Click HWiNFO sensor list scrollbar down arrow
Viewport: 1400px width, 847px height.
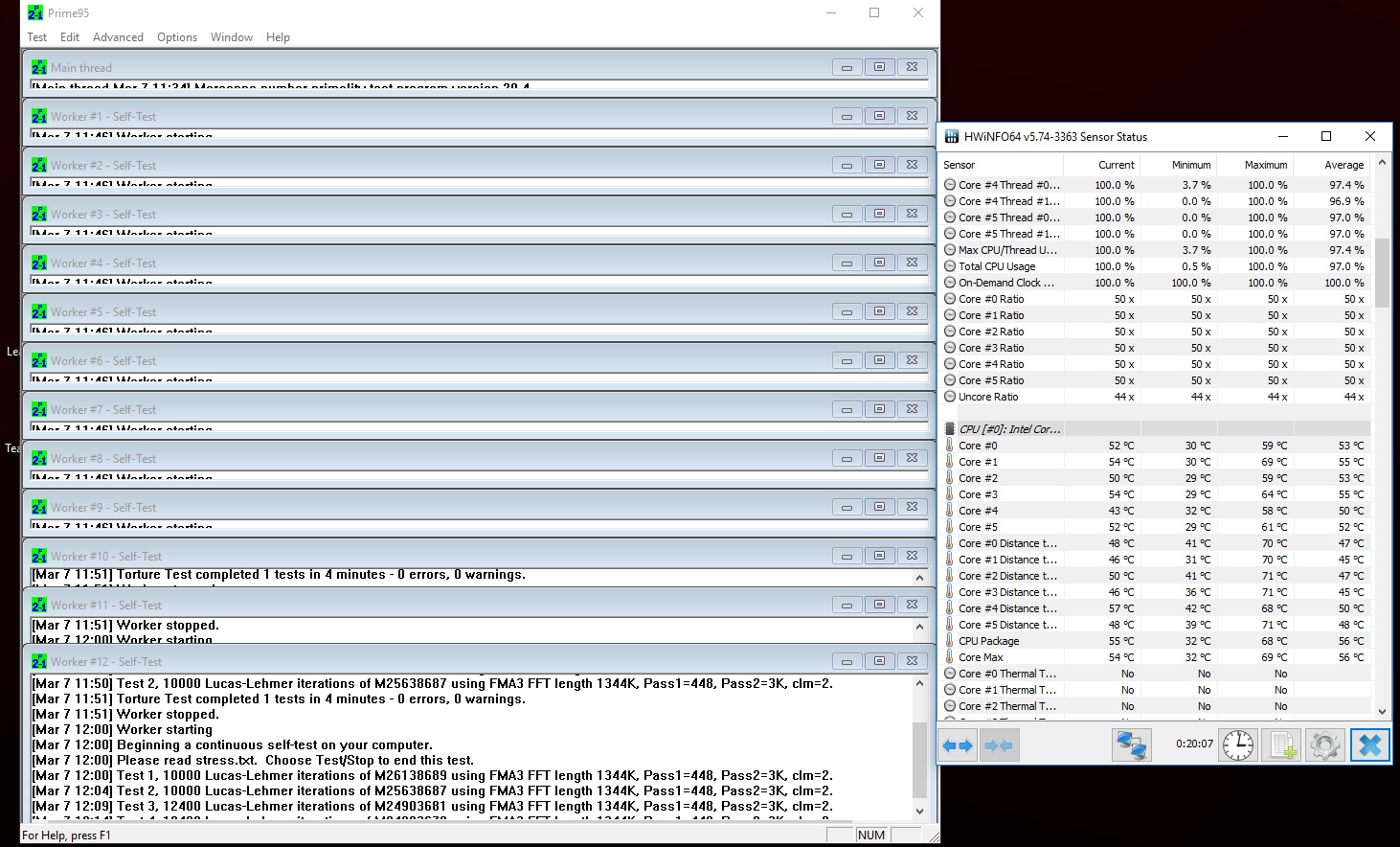coord(1382,711)
